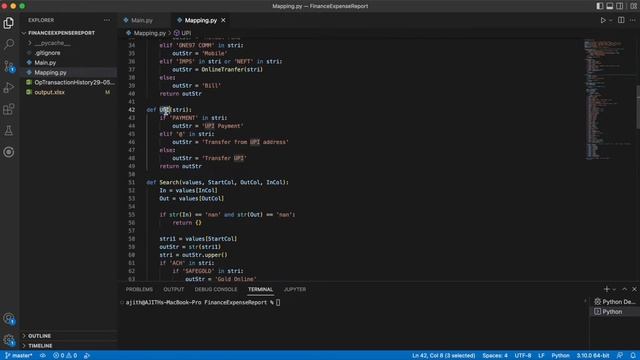Click into terminal prompt input

tap(278, 302)
